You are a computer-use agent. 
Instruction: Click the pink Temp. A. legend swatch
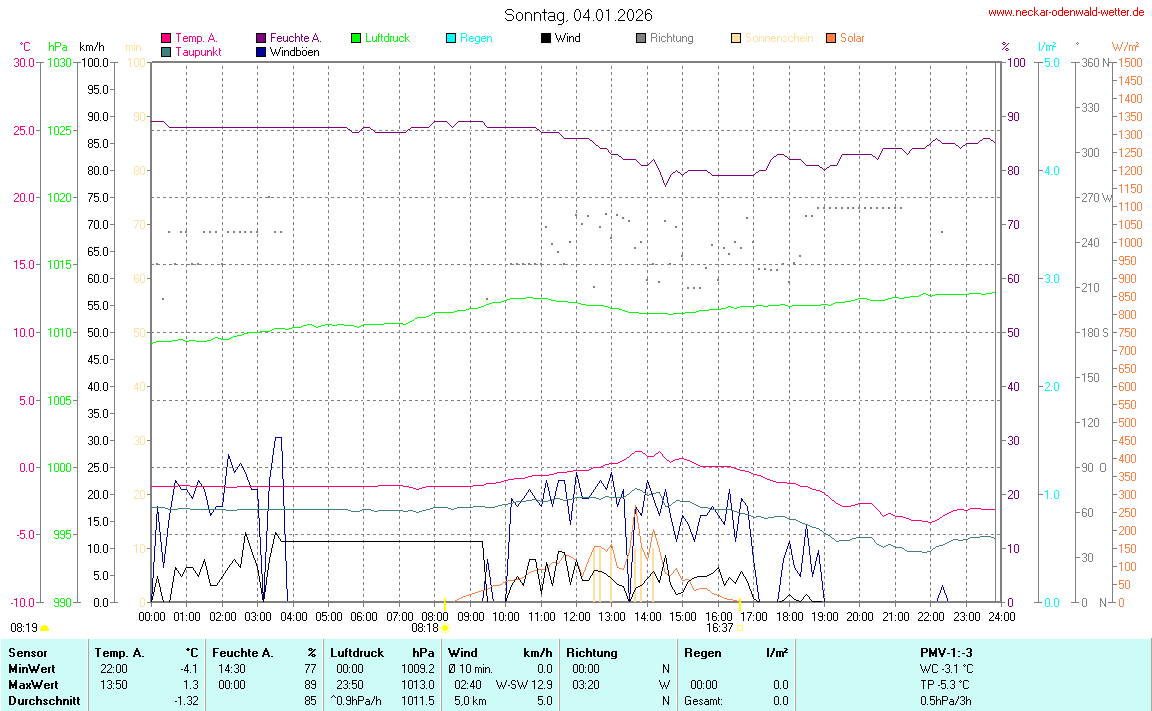pos(166,38)
